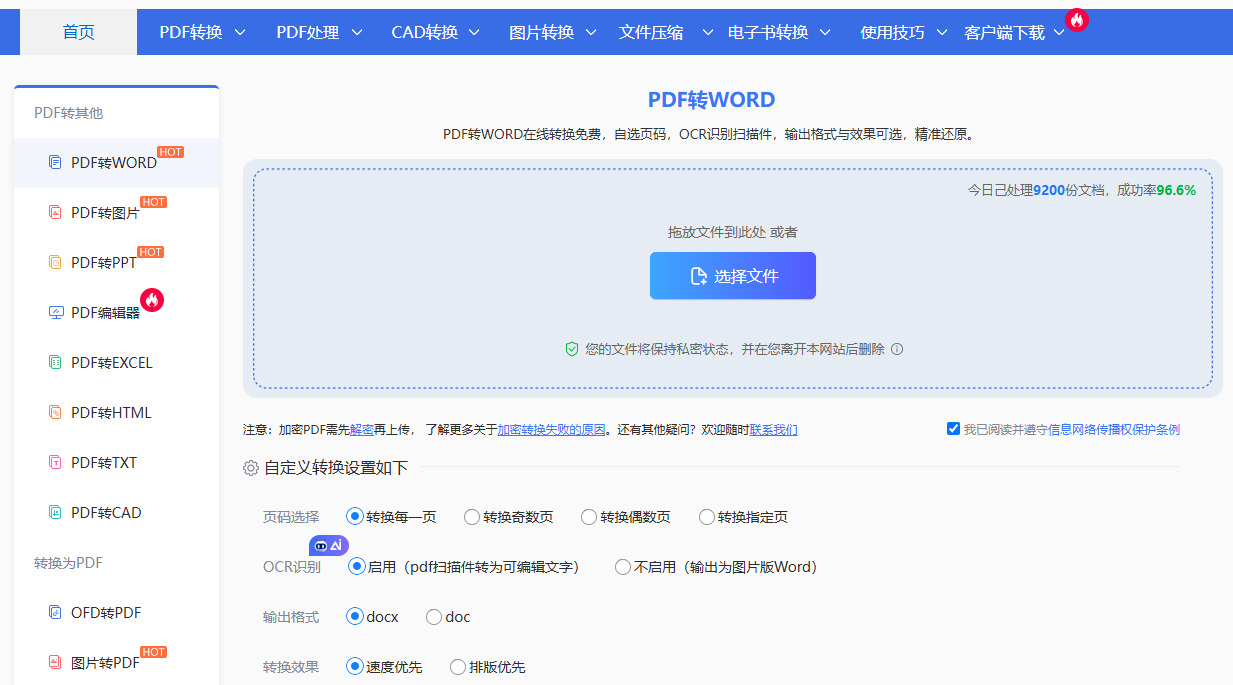This screenshot has width=1233, height=685.
Task: Click the AI badge above OCR识别
Action: 329,545
